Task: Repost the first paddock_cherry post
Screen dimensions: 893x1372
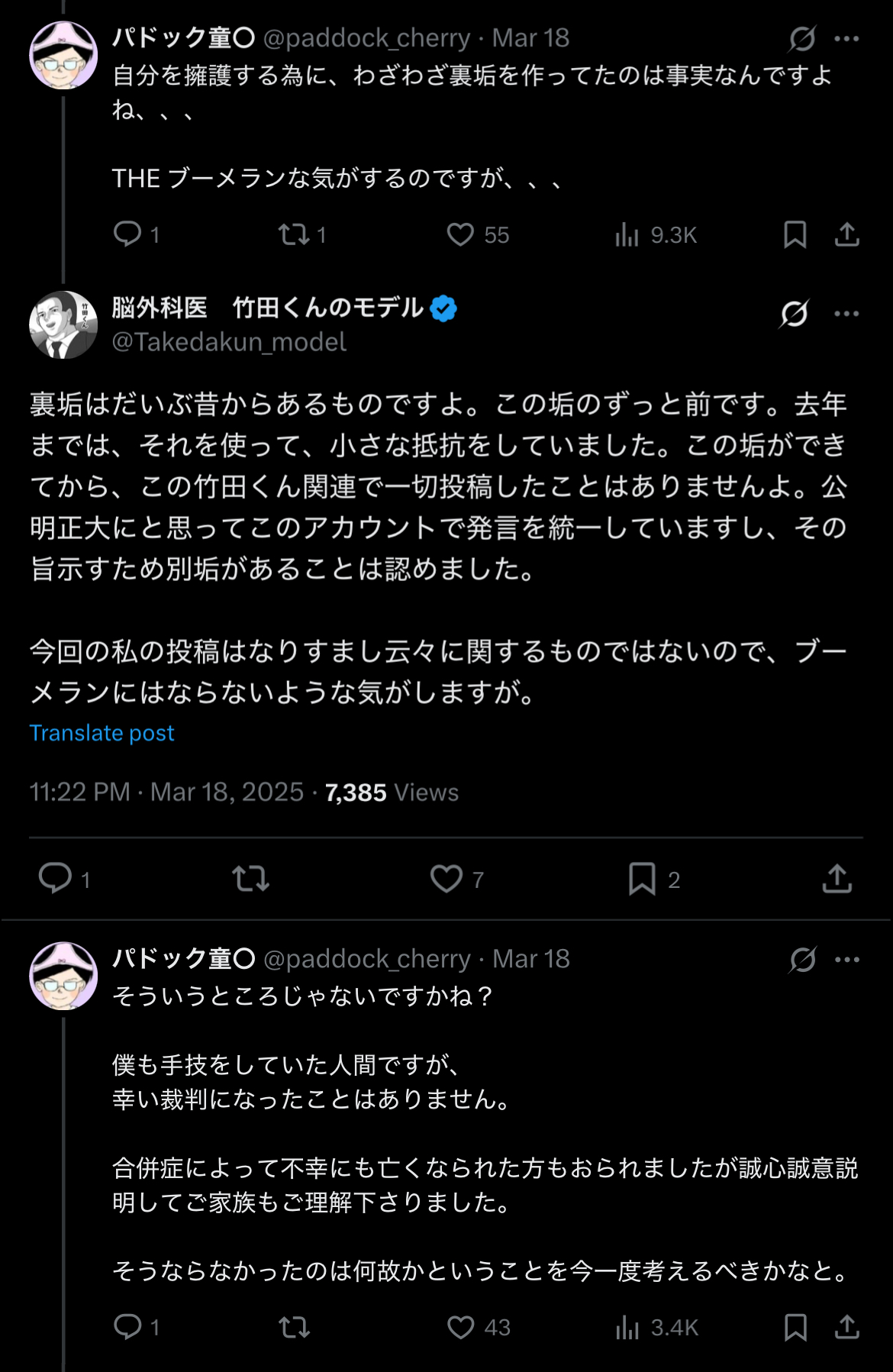Action: coord(294,234)
